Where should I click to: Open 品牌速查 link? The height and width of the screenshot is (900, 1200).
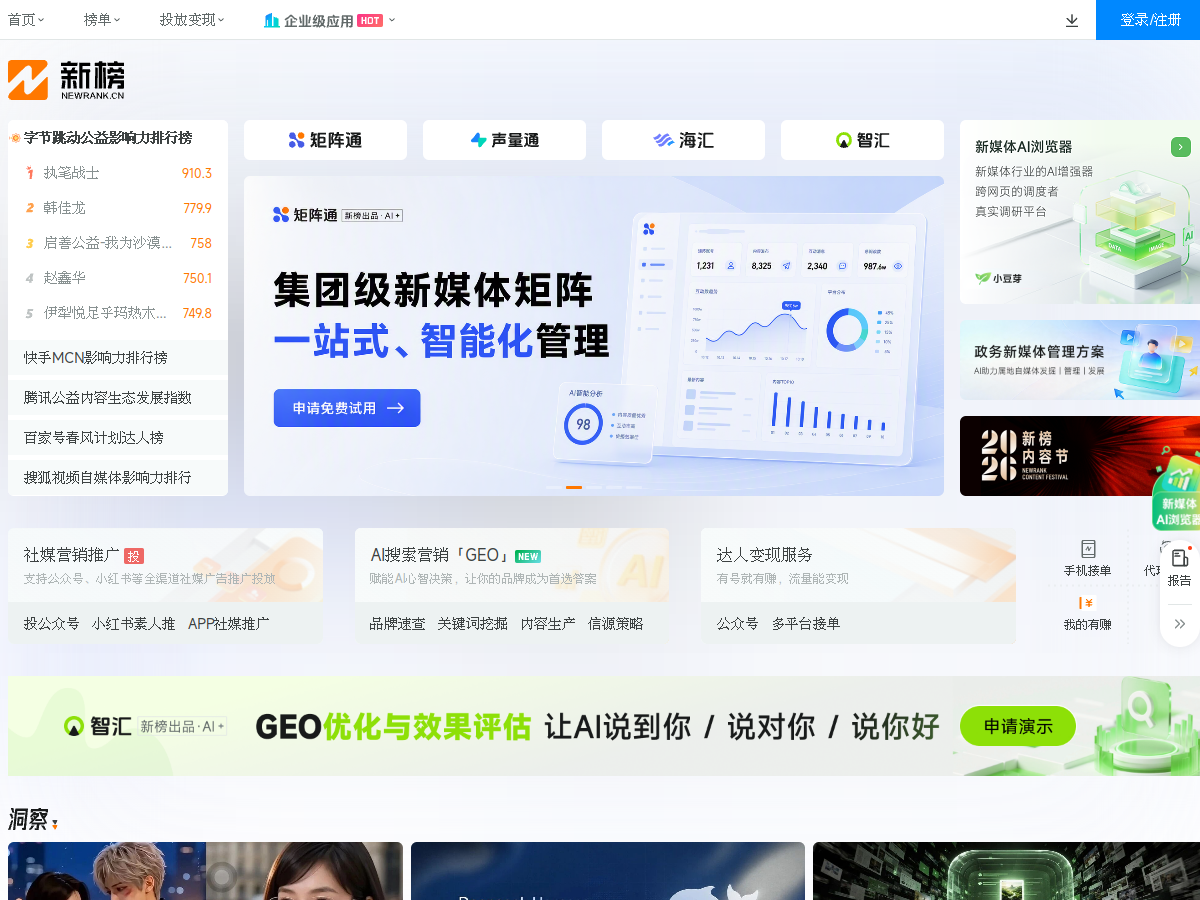click(398, 623)
